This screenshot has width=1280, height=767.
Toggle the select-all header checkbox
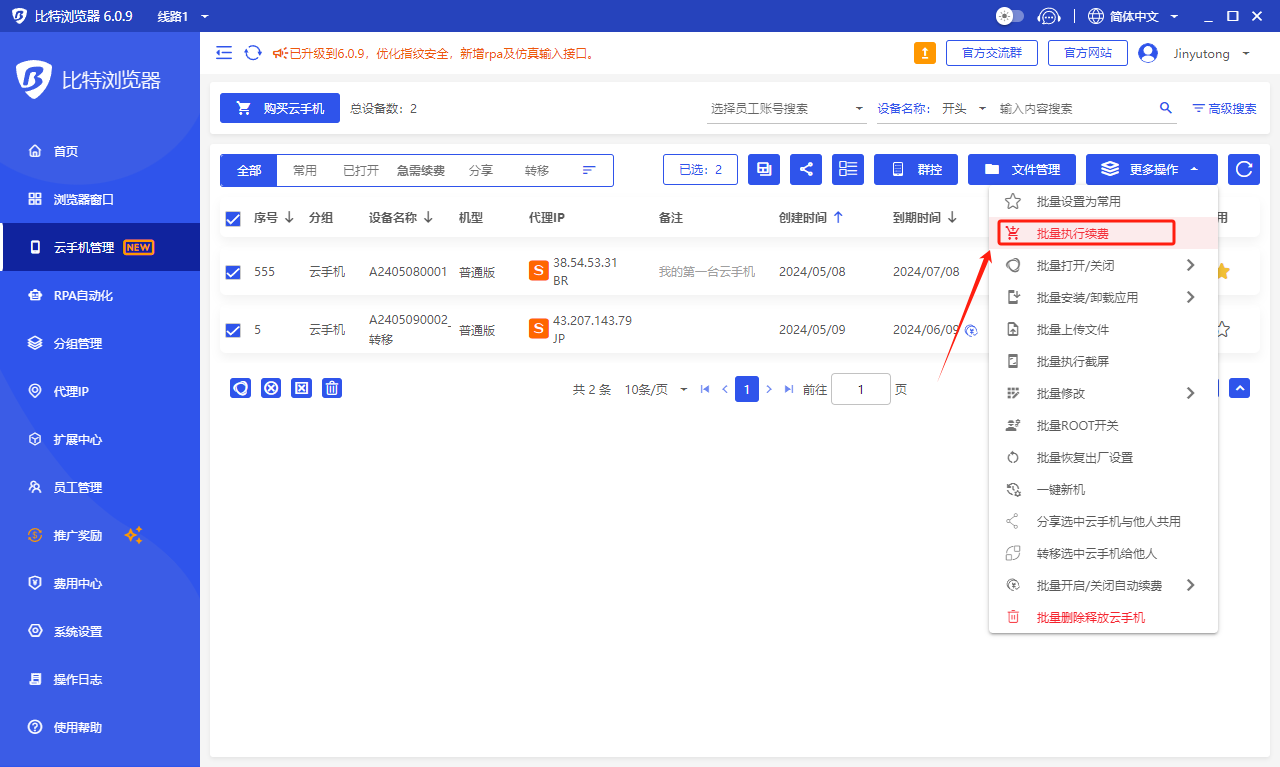233,219
